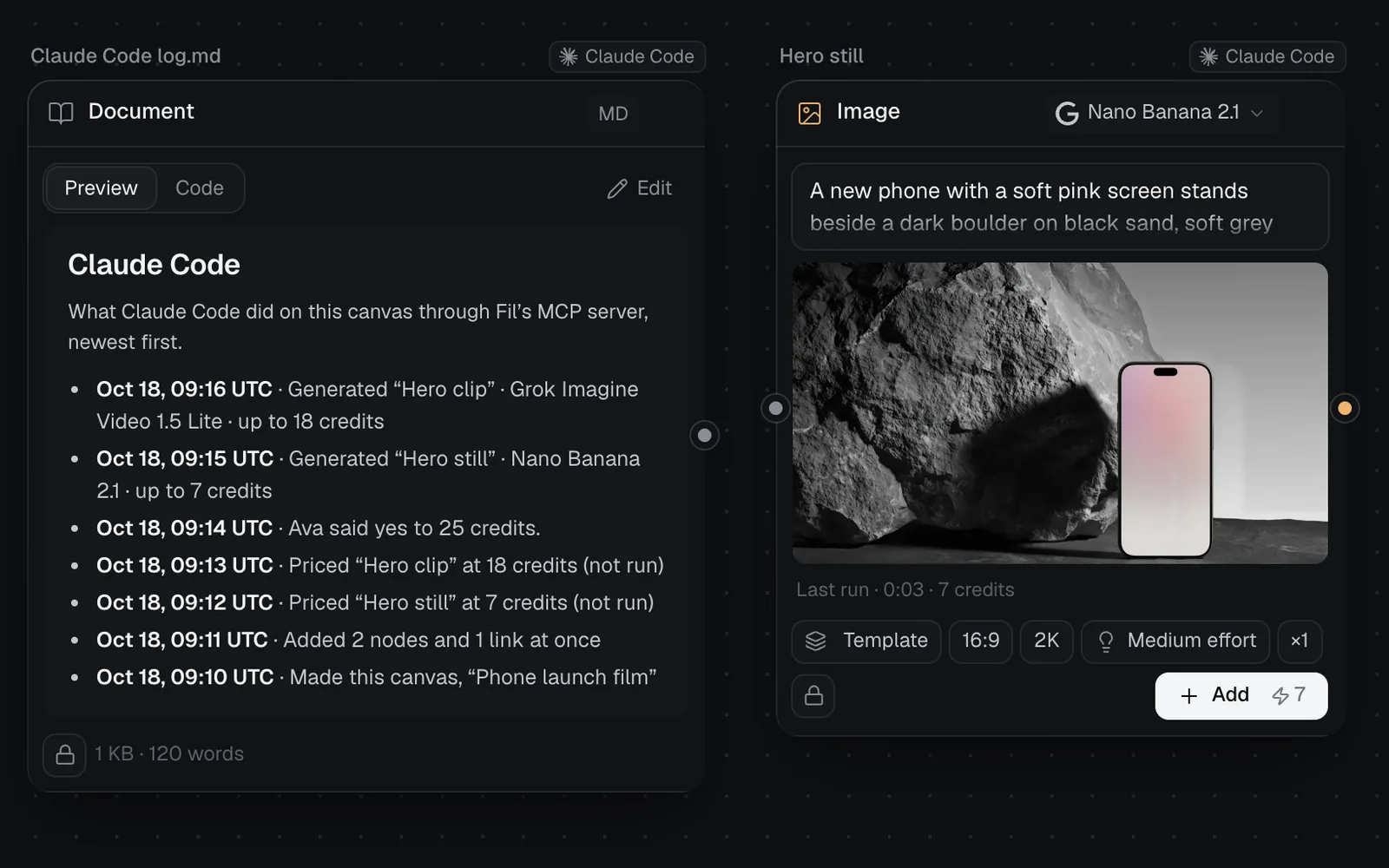Click the pencil Edit icon

(x=617, y=189)
